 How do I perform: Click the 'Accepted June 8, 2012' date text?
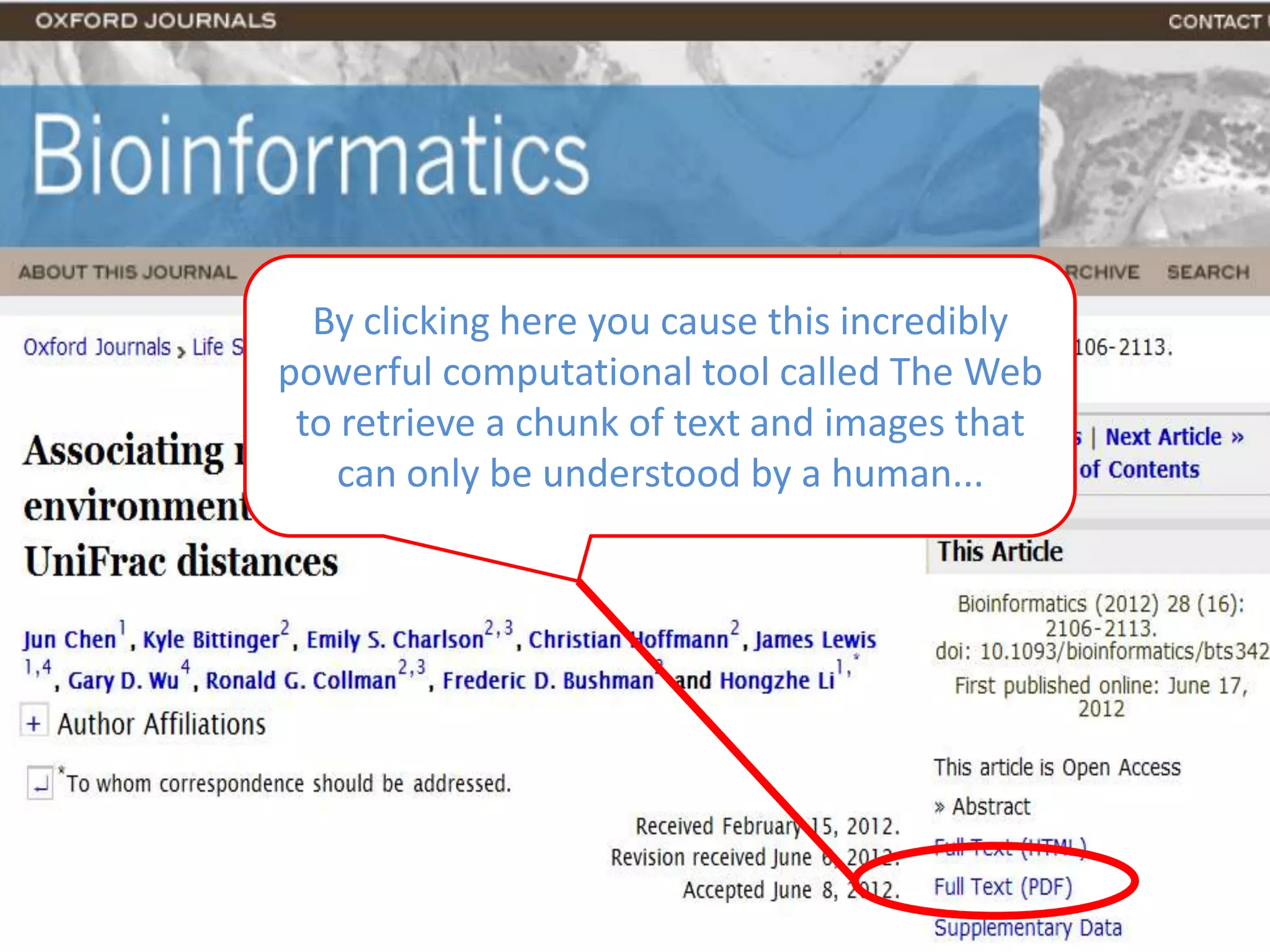[x=791, y=890]
